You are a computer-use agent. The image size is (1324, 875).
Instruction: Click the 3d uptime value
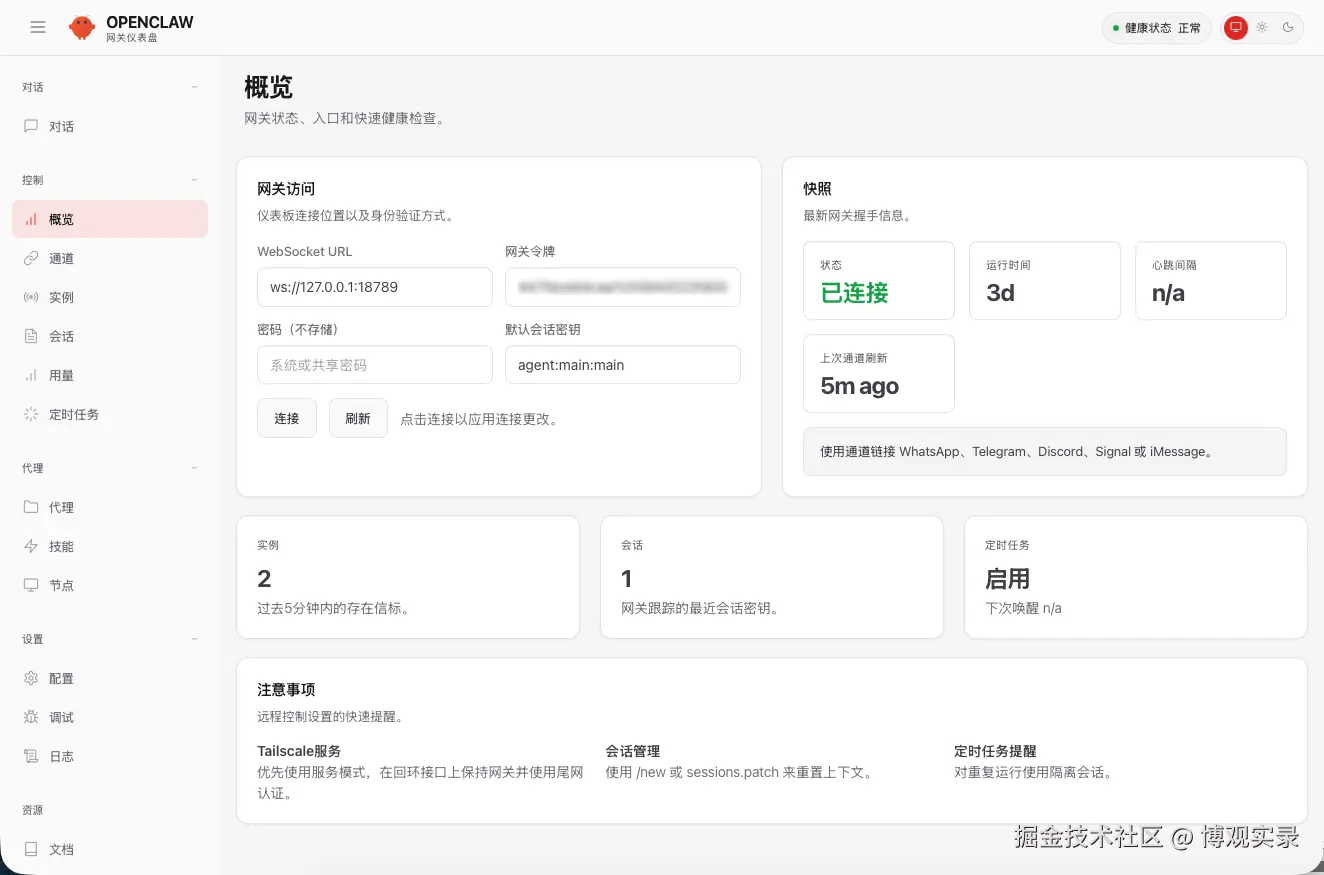click(1001, 293)
